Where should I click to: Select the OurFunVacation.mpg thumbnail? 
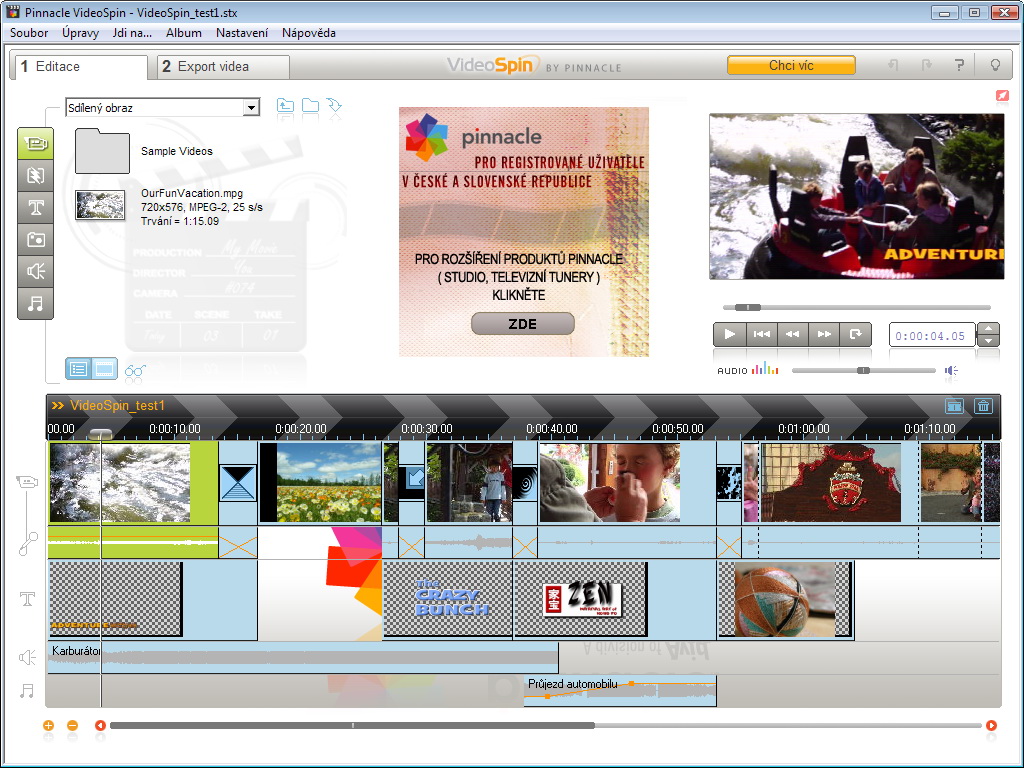(x=100, y=206)
